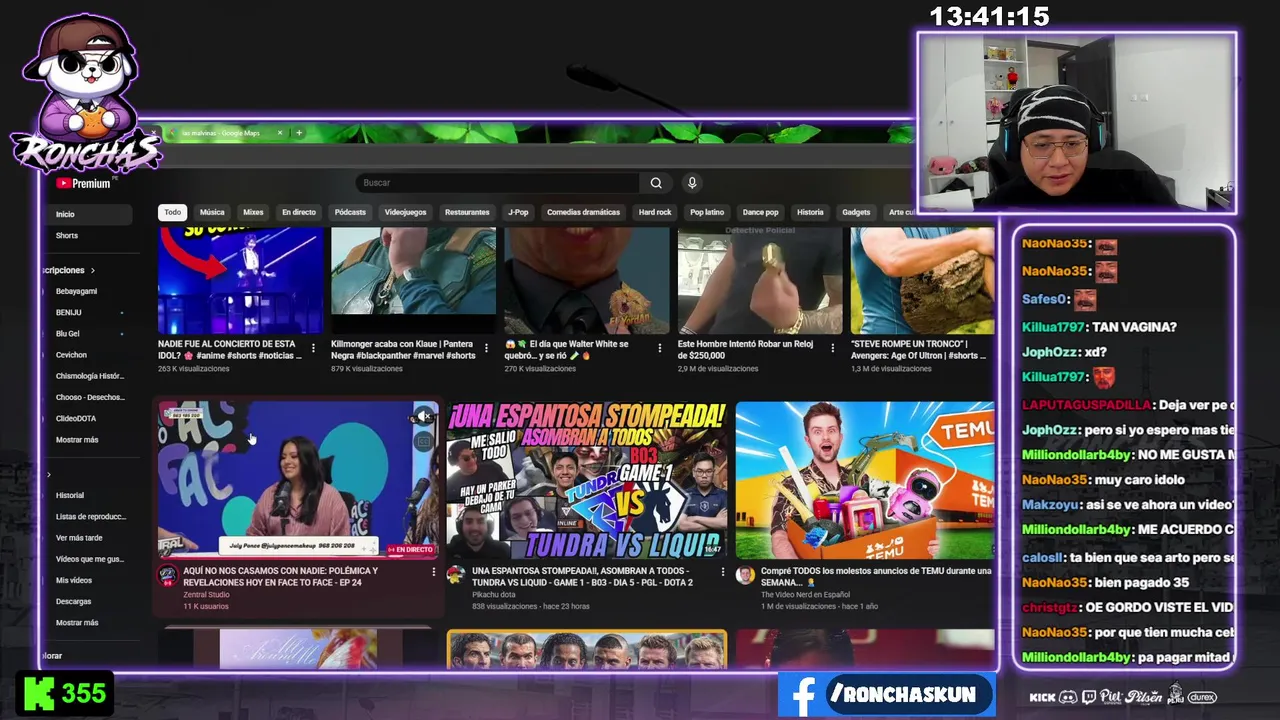Select the 'Todo' filter chip
This screenshot has width=1280, height=720.
173,212
